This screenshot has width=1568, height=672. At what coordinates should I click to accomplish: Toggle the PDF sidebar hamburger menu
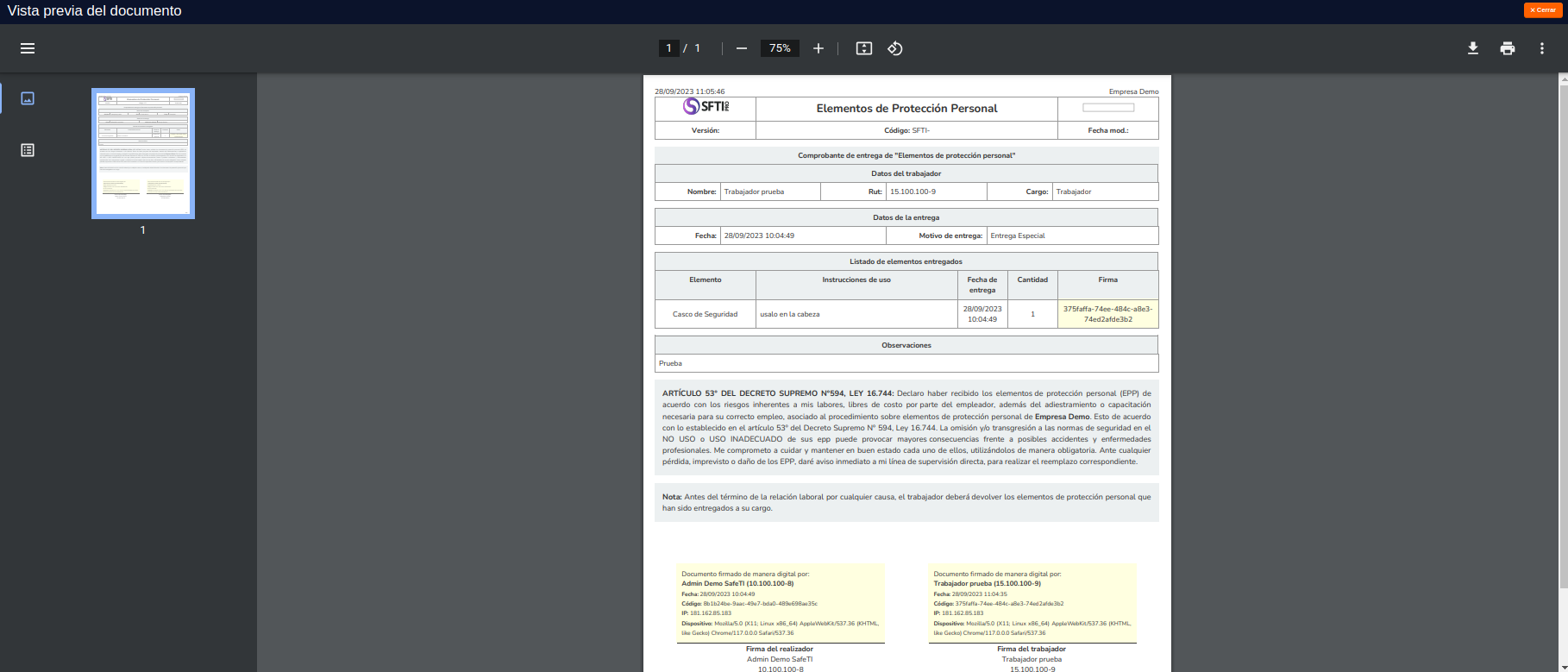[28, 48]
